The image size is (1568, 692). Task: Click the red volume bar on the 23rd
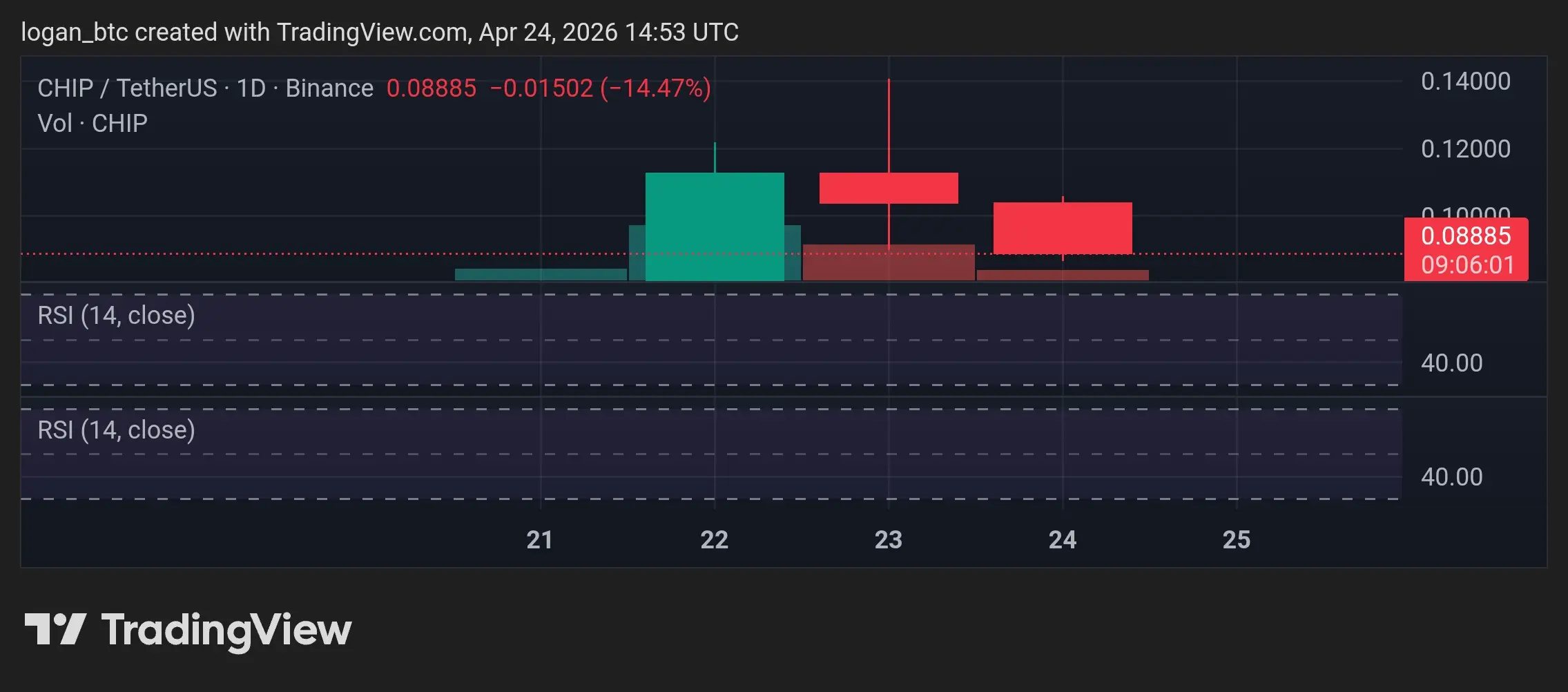click(889, 262)
